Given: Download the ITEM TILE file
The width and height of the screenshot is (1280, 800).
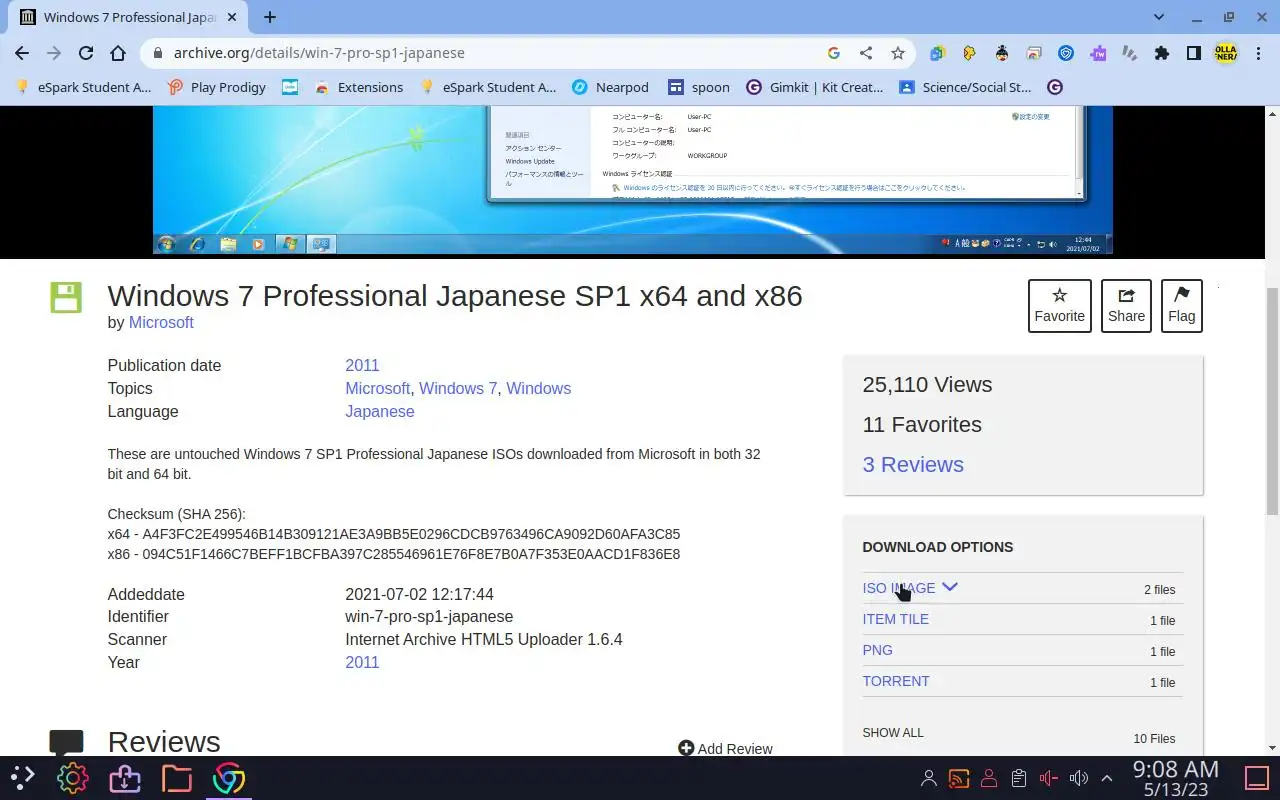Looking at the screenshot, I should pos(895,619).
